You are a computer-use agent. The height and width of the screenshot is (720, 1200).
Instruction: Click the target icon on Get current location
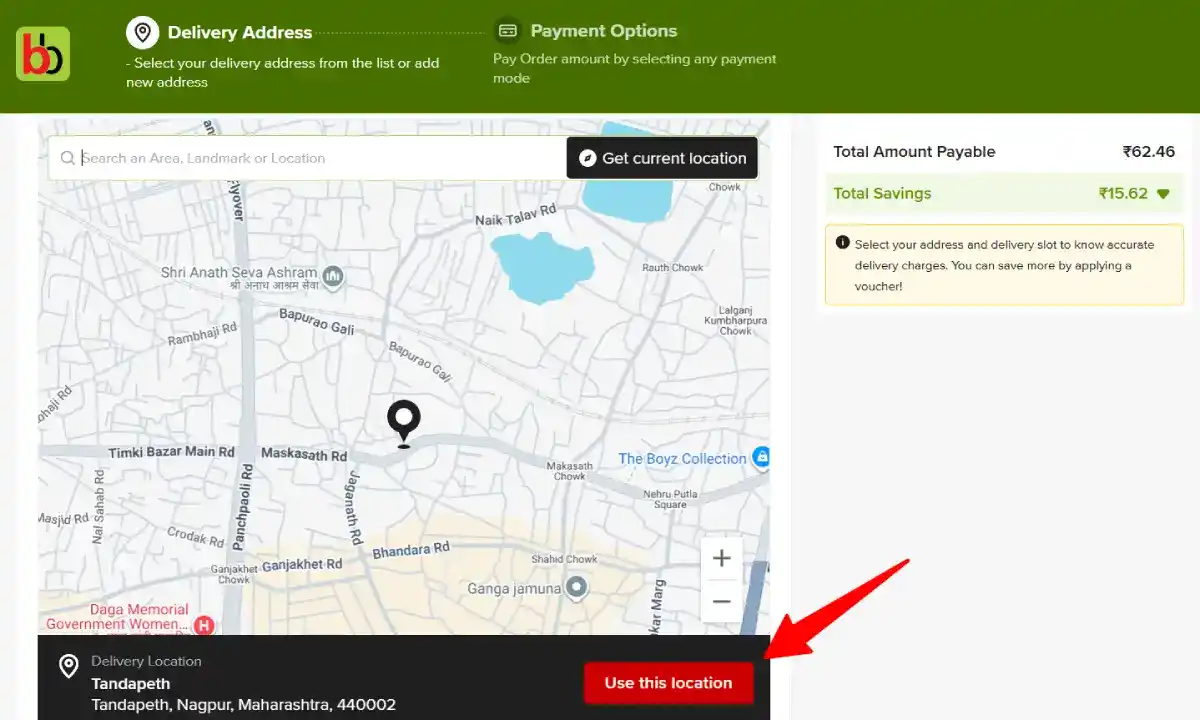[x=587, y=158]
